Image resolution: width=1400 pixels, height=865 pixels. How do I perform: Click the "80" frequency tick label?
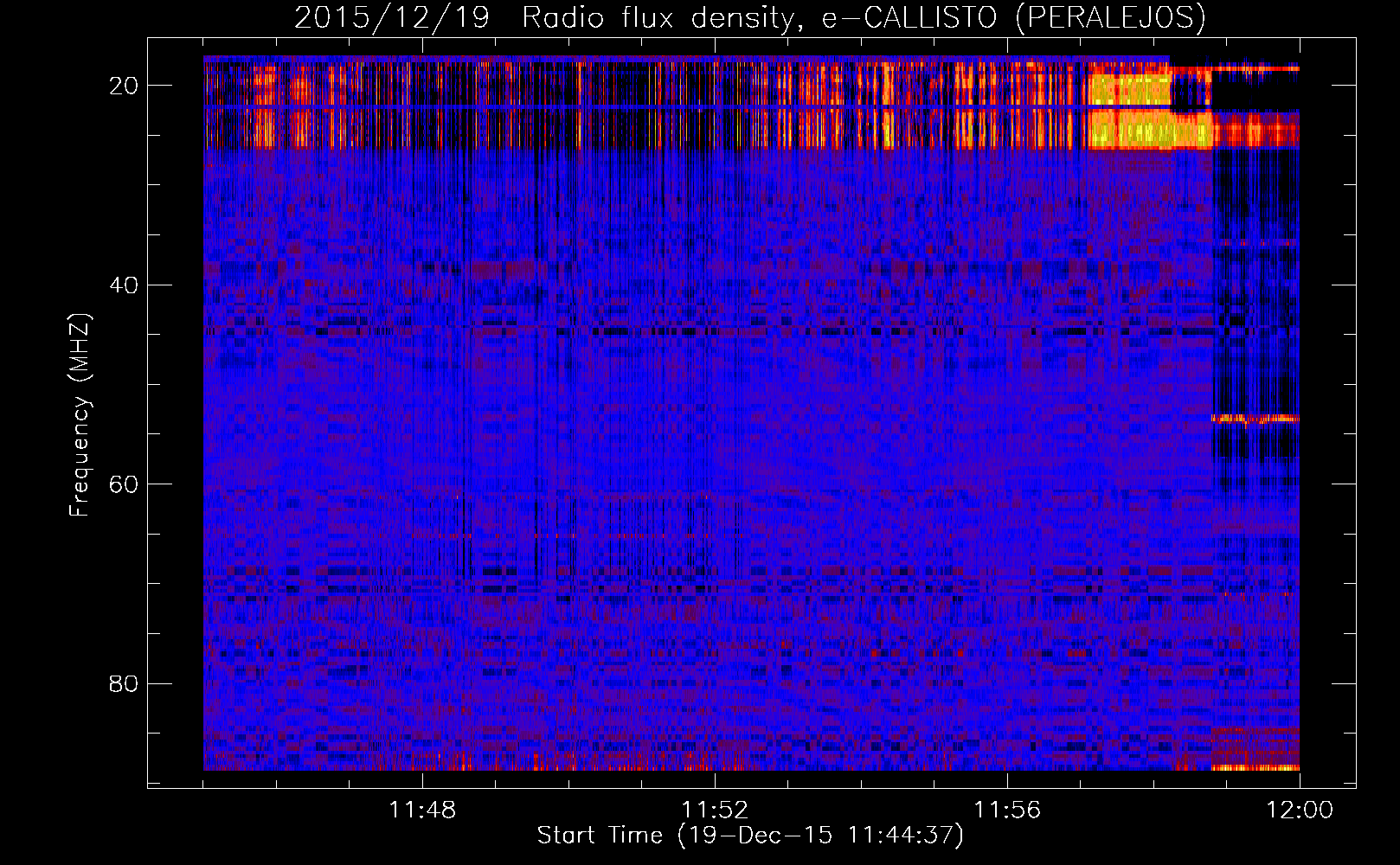(x=124, y=683)
